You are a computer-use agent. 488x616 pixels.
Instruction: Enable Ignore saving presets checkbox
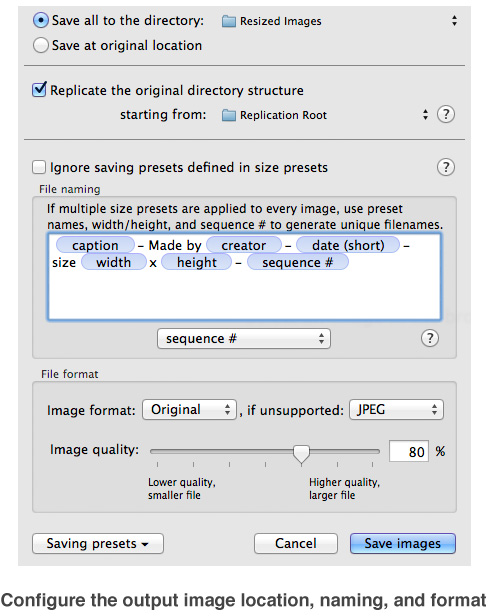(x=39, y=167)
